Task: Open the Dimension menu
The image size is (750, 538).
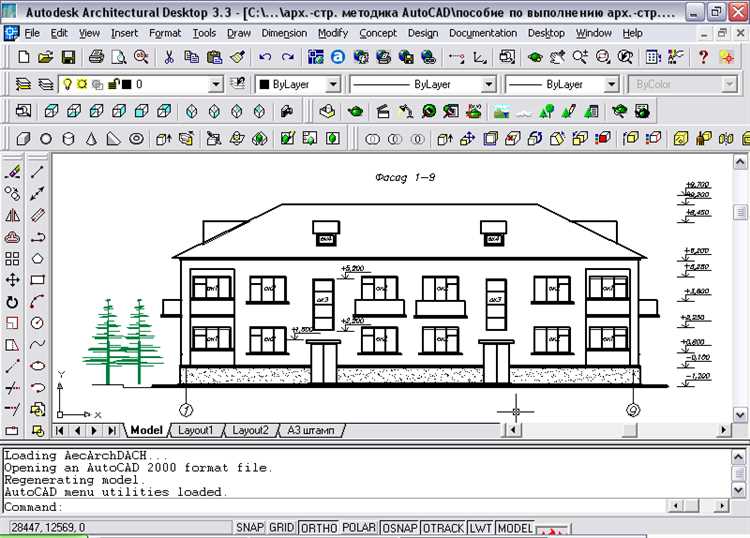Action: [x=284, y=33]
